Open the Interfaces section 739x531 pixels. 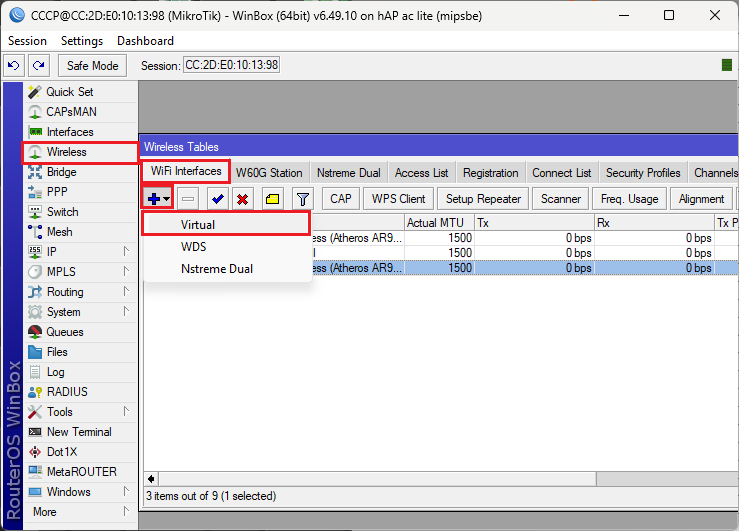point(80,132)
